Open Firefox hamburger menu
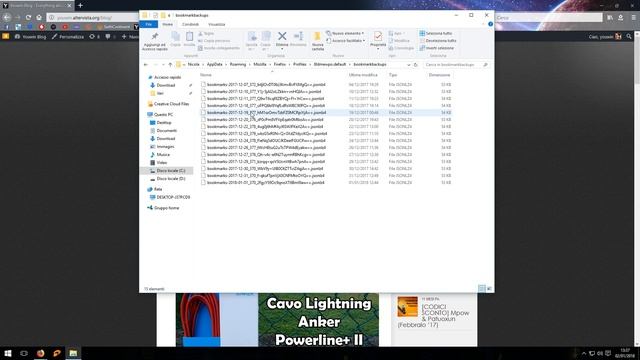 click(x=633, y=18)
